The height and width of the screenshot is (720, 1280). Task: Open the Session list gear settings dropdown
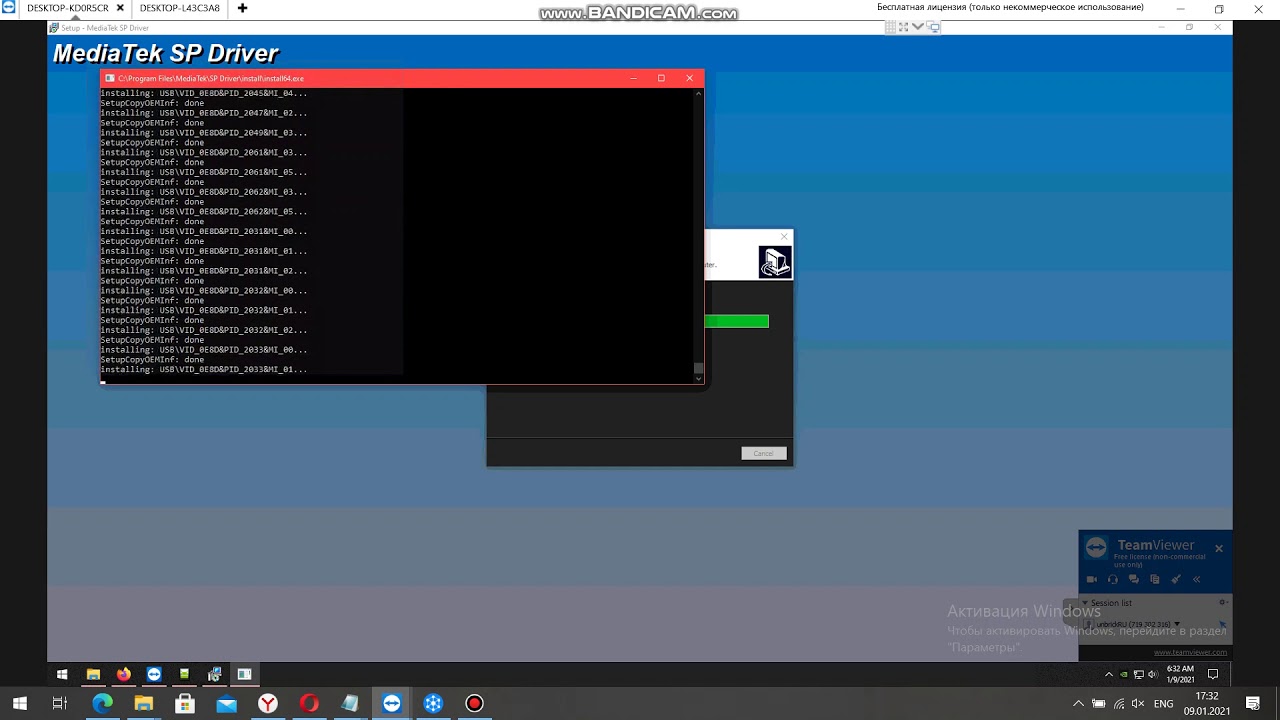click(x=1223, y=603)
